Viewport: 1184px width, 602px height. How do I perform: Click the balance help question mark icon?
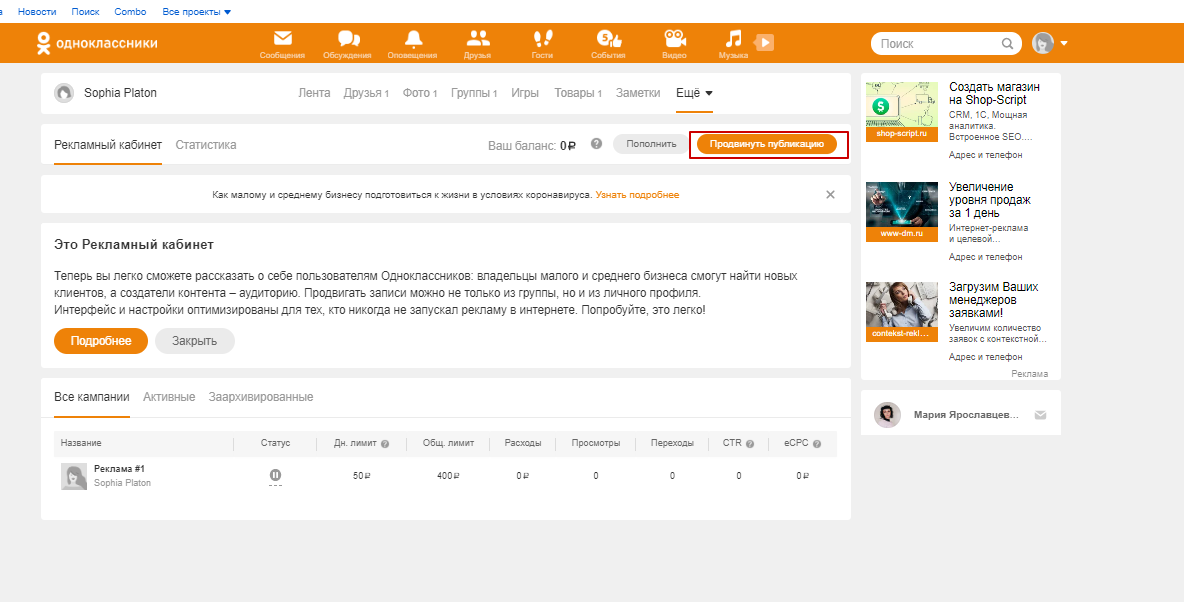pyautogui.click(x=596, y=144)
